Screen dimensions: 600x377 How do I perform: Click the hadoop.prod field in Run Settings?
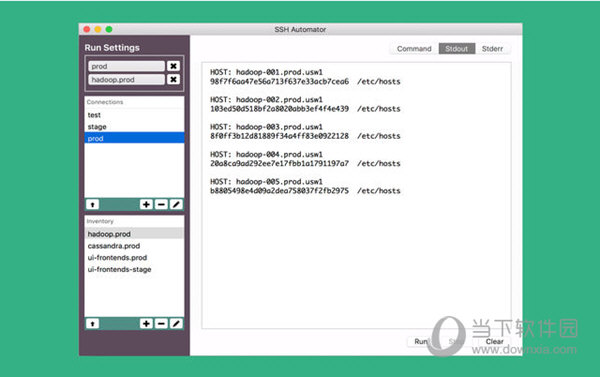tap(127, 79)
